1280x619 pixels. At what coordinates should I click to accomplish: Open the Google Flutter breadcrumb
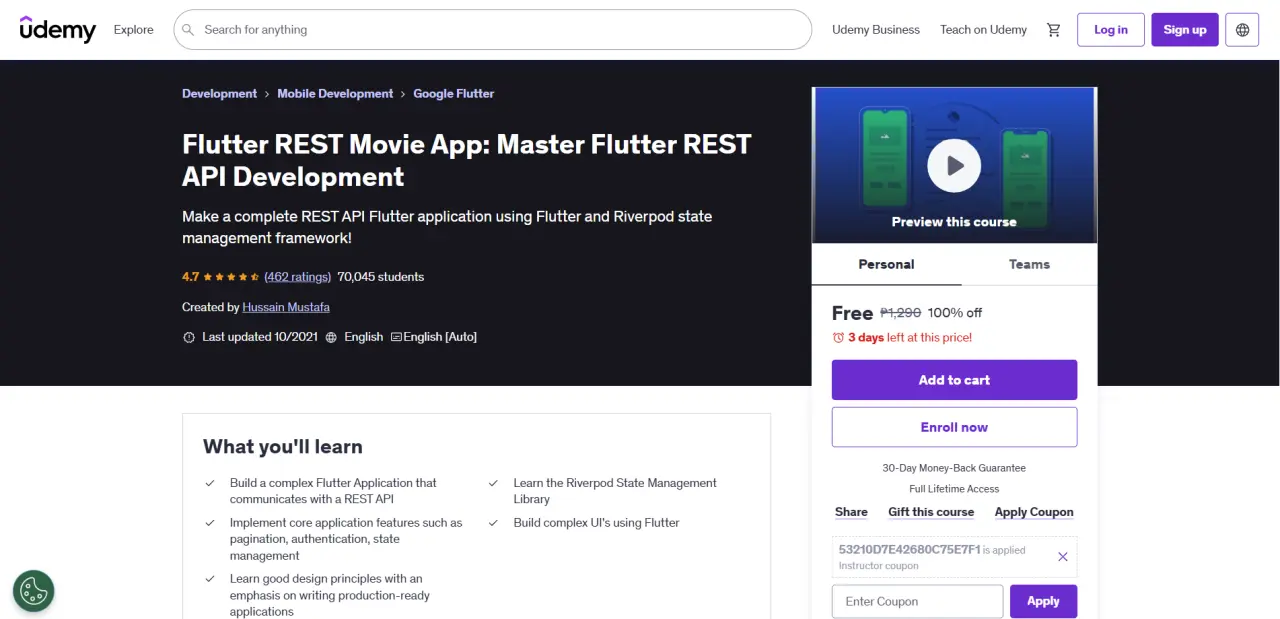454,94
